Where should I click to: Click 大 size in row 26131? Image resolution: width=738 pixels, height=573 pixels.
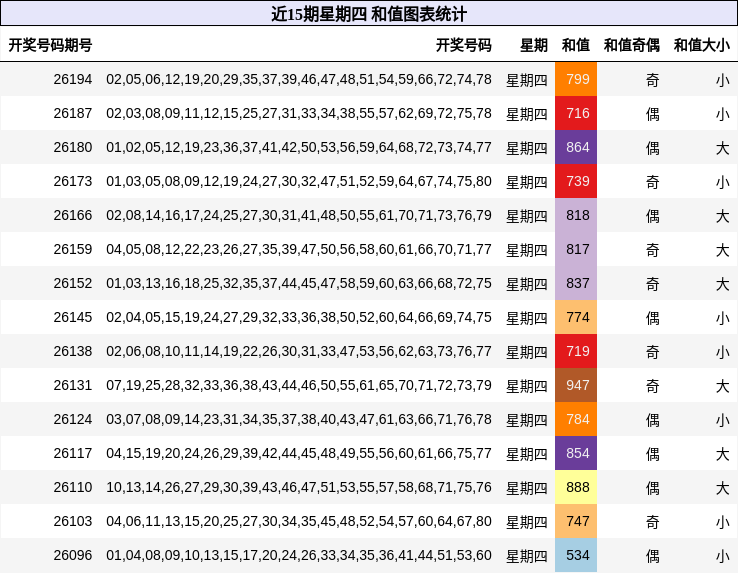(x=722, y=386)
